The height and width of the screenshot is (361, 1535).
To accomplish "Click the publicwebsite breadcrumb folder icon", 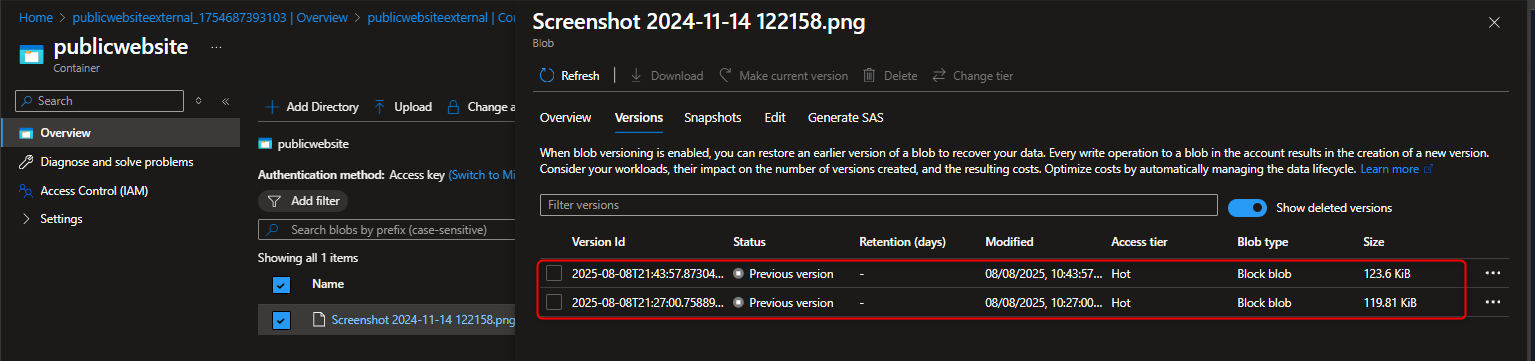I will coord(265,143).
